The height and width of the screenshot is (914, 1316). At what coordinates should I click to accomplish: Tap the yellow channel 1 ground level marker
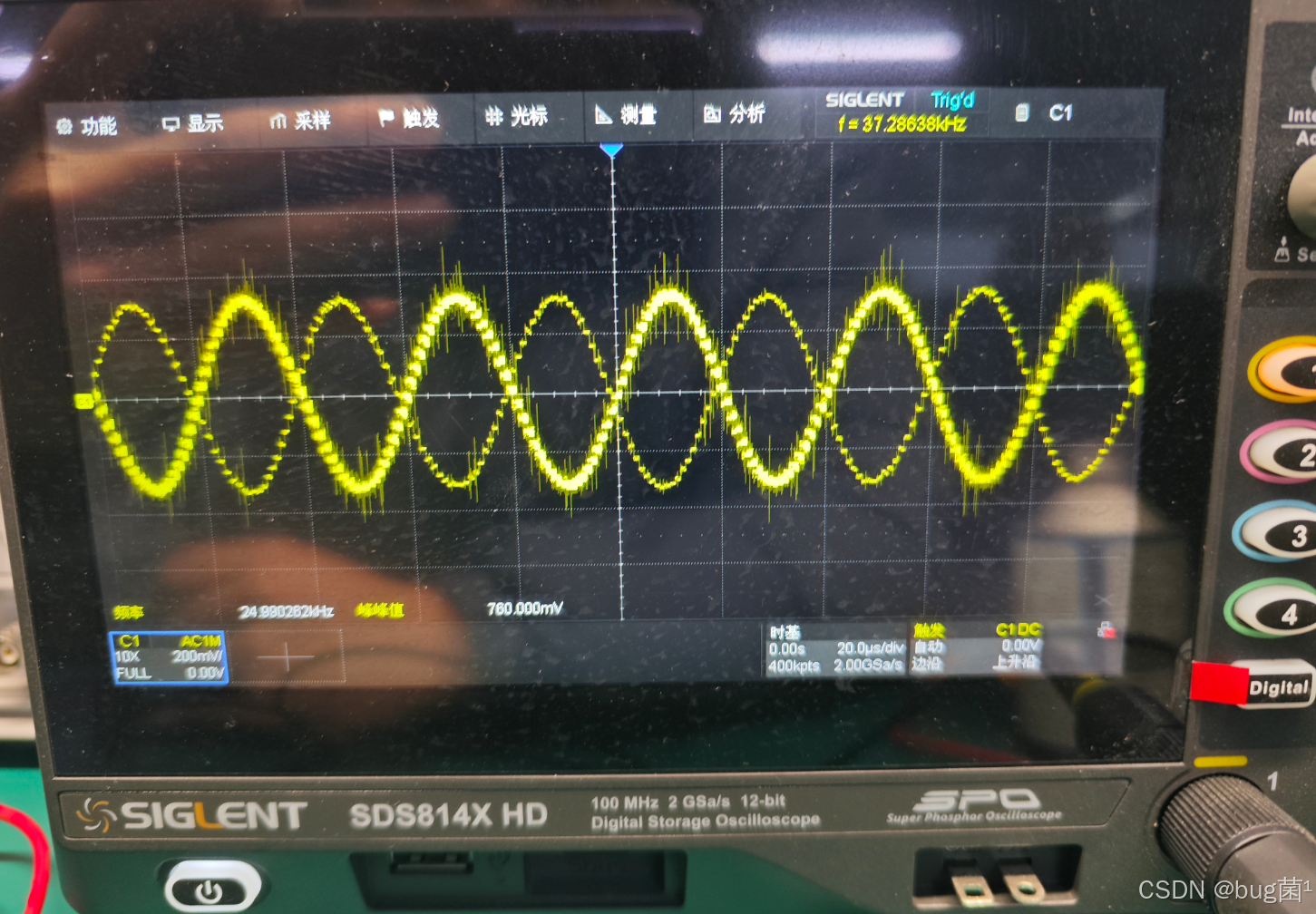[83, 401]
